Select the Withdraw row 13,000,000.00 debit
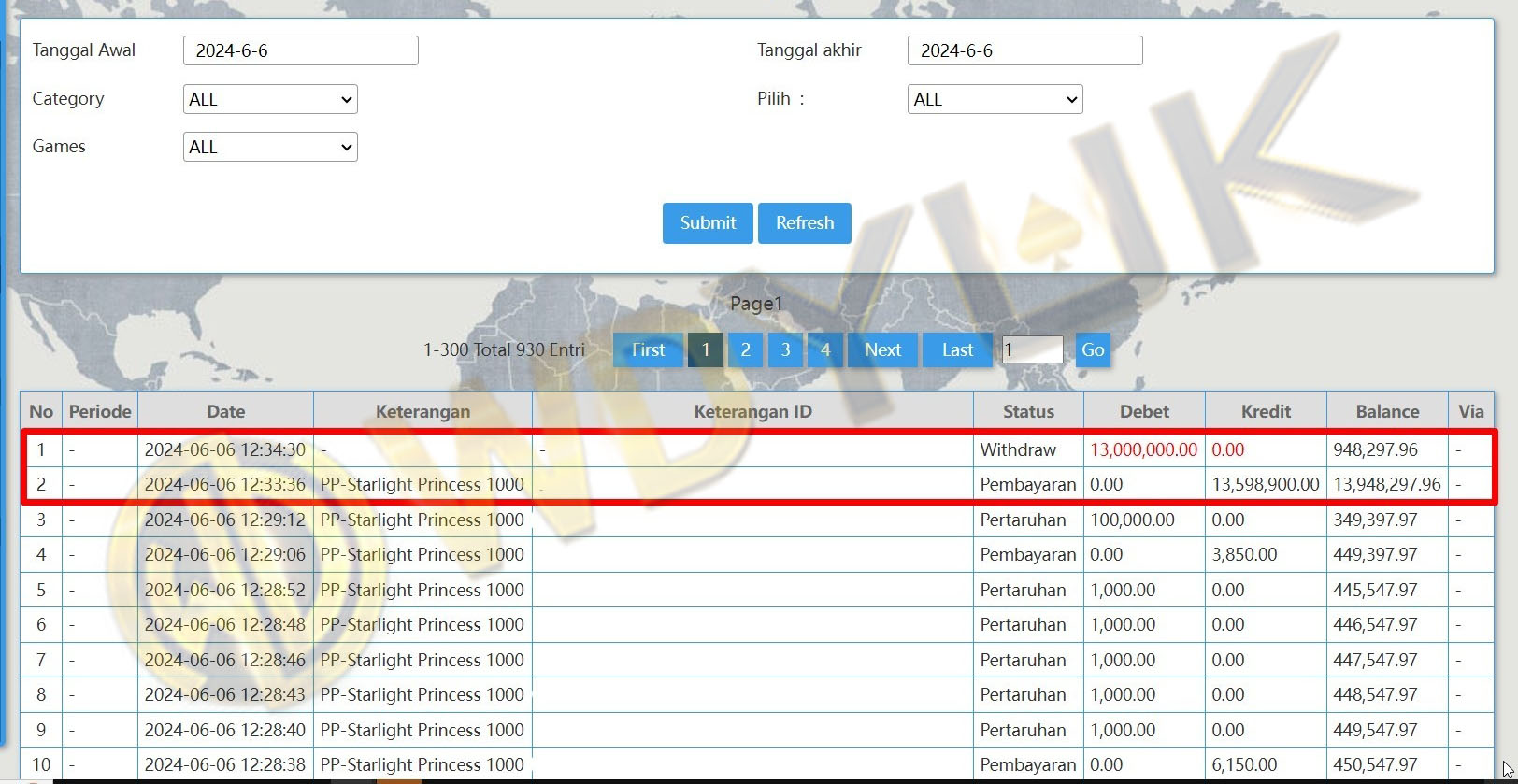The width and height of the screenshot is (1518, 784). (x=1143, y=449)
